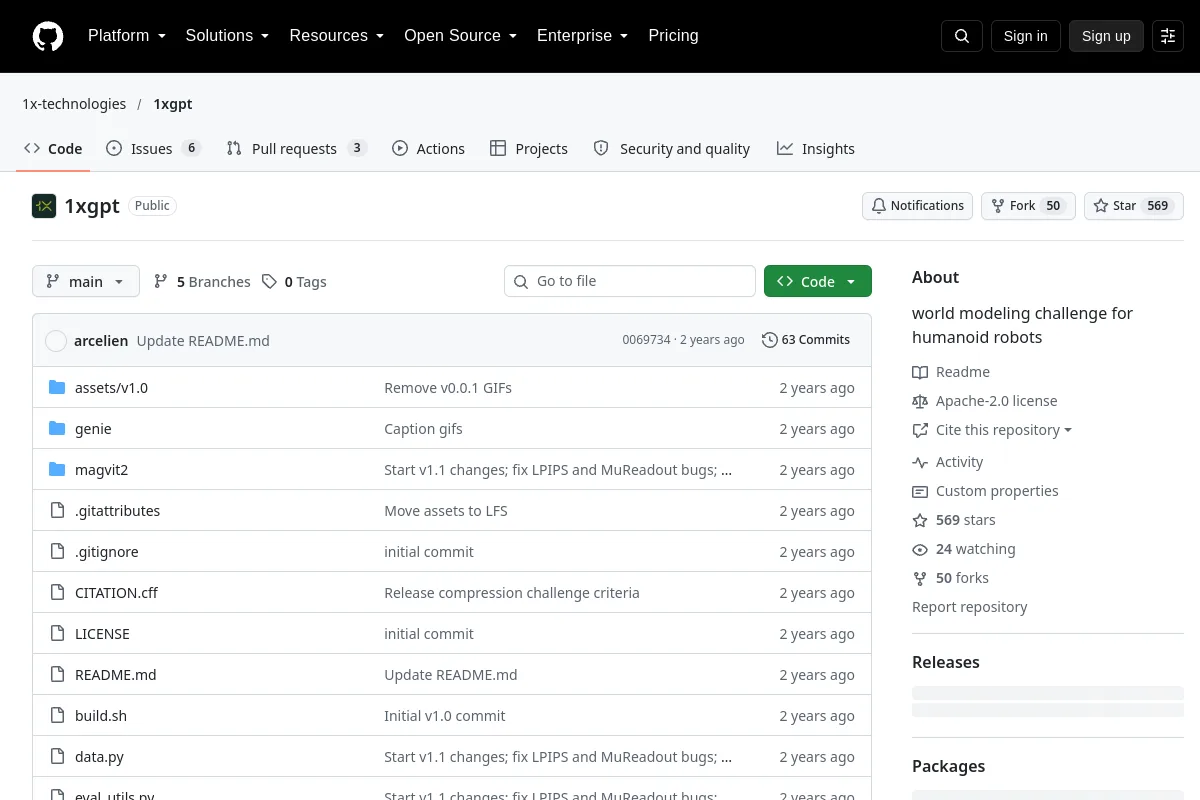This screenshot has height=800, width=1200.
Task: Open 'Remove v0.0.1 GIFs' commit
Action: 448,388
